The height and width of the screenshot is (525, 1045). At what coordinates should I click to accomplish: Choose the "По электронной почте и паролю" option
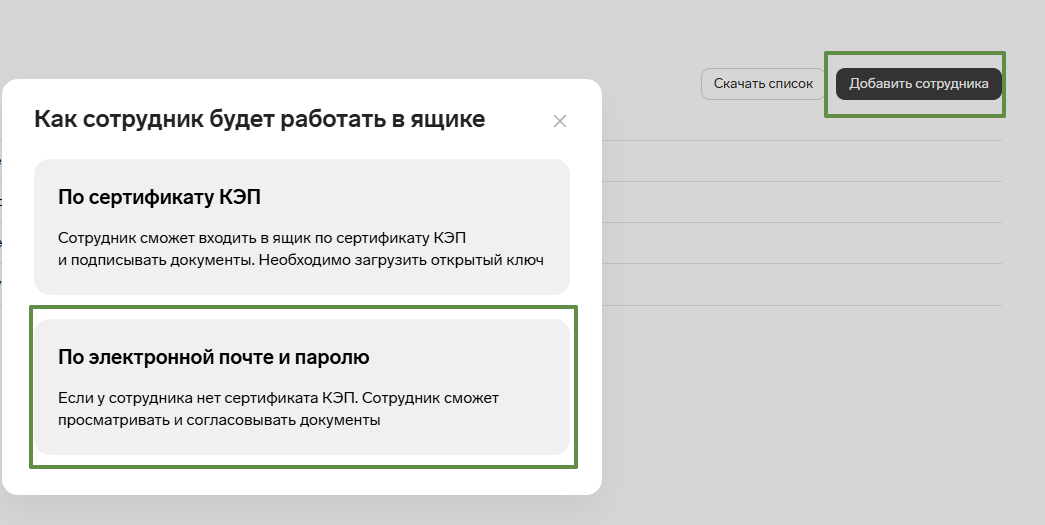[x=301, y=387]
